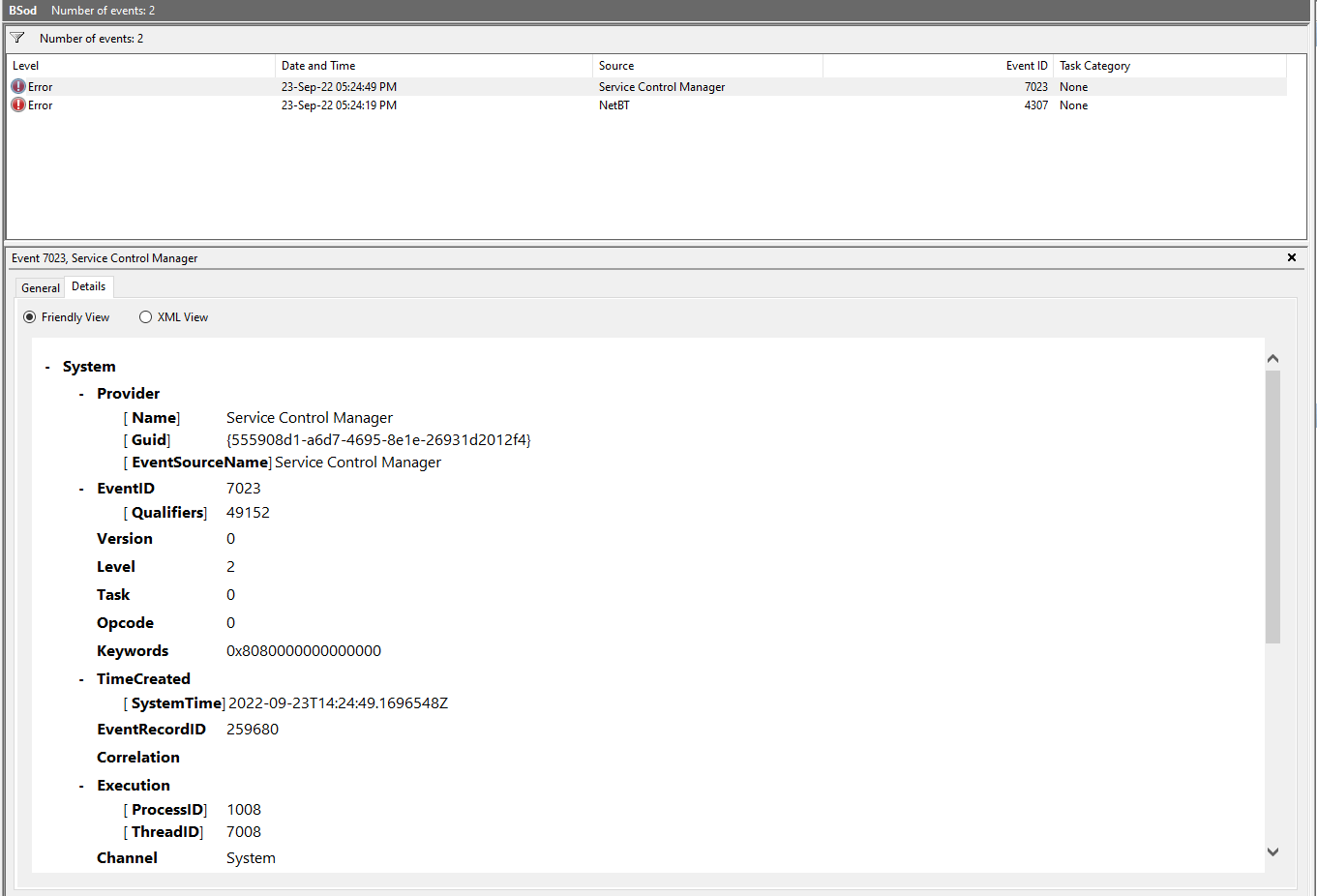The height and width of the screenshot is (896, 1317).
Task: Collapse the EventID node
Action: click(x=81, y=490)
